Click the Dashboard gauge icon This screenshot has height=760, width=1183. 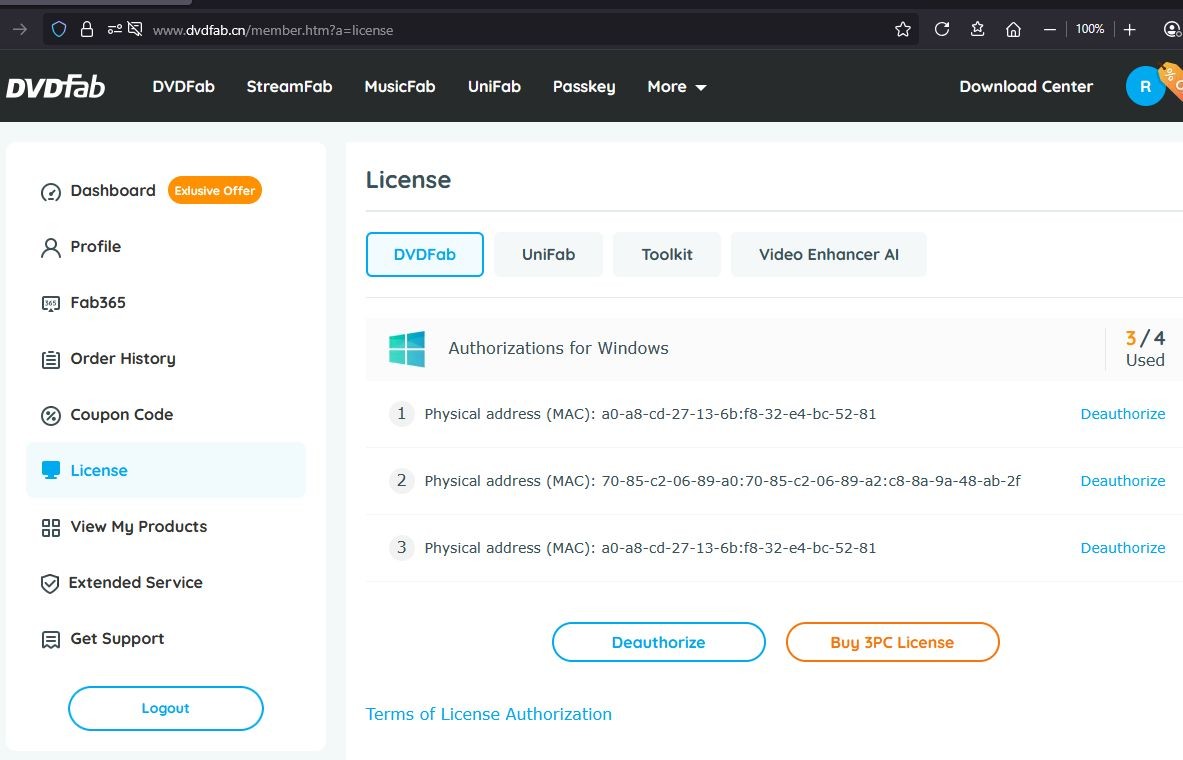click(x=51, y=192)
